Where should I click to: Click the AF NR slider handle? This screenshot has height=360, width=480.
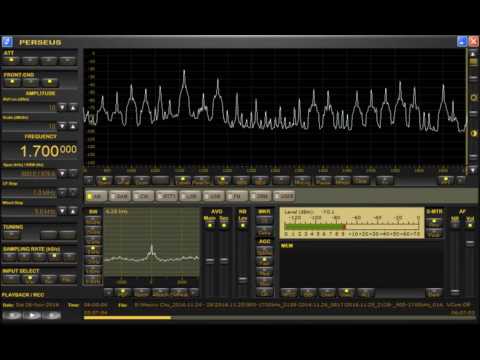pos(455,292)
